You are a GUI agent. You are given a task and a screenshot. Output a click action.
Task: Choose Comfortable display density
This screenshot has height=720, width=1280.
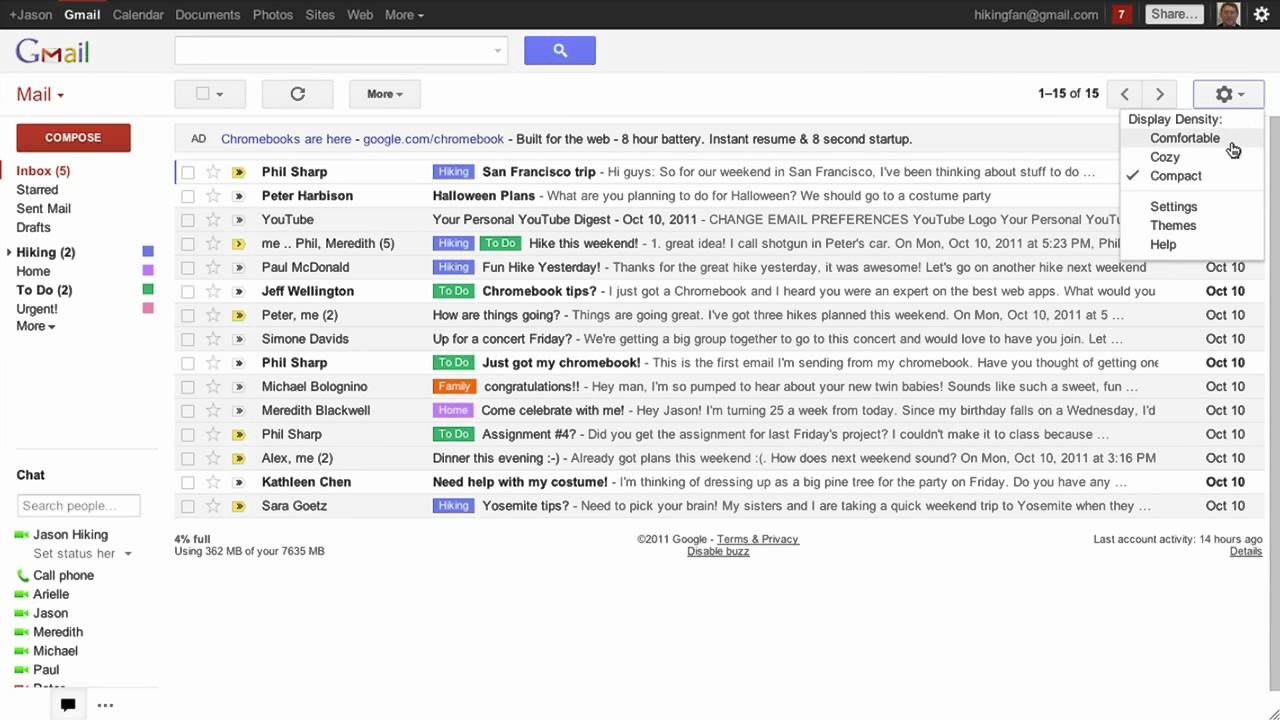pos(1184,138)
